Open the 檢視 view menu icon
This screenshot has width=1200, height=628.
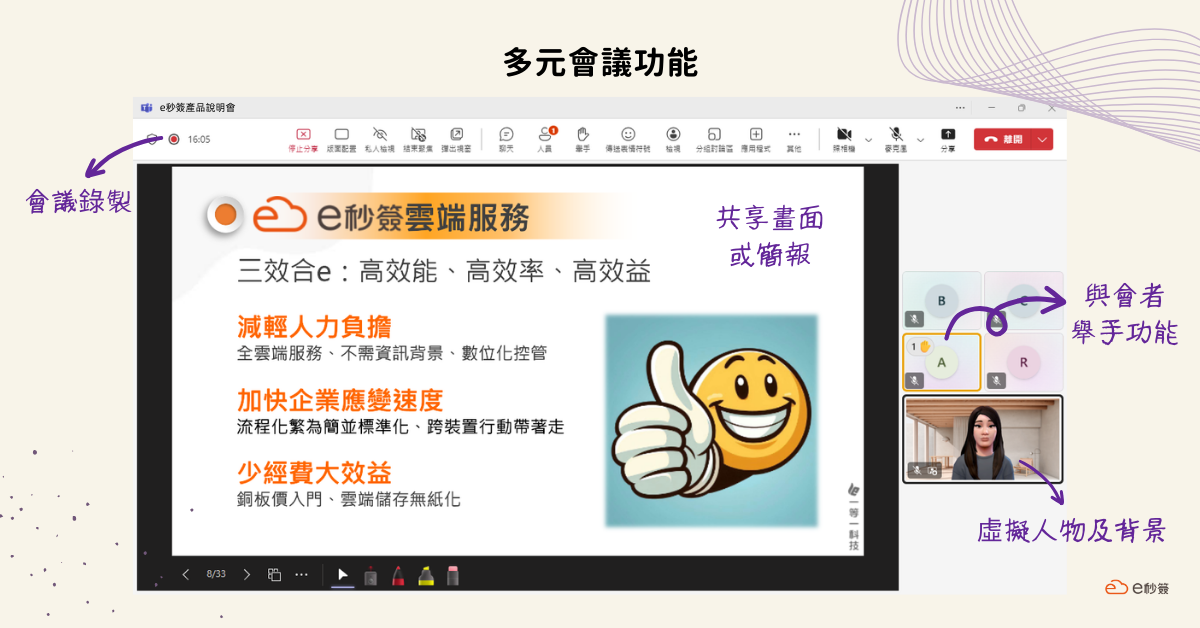pyautogui.click(x=673, y=134)
